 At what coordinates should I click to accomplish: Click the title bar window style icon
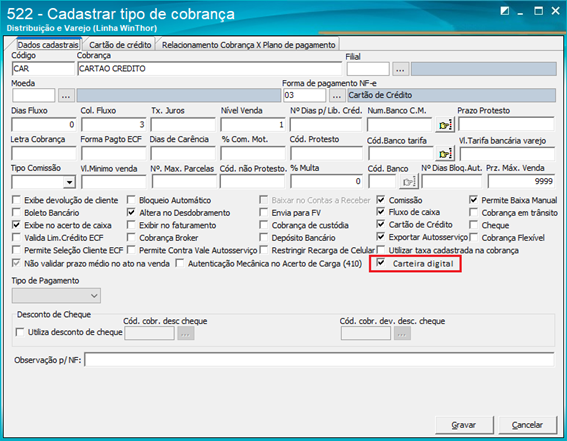pos(505,11)
